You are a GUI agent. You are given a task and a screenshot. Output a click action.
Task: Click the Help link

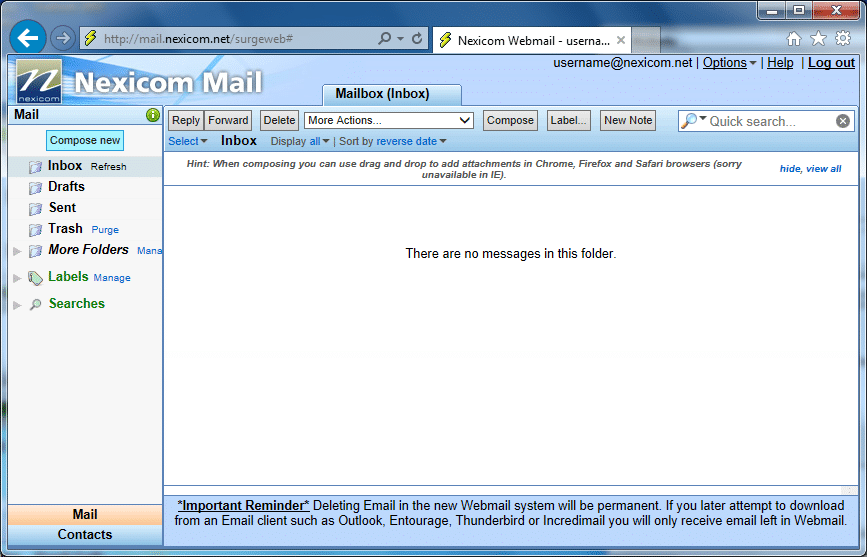pos(780,63)
